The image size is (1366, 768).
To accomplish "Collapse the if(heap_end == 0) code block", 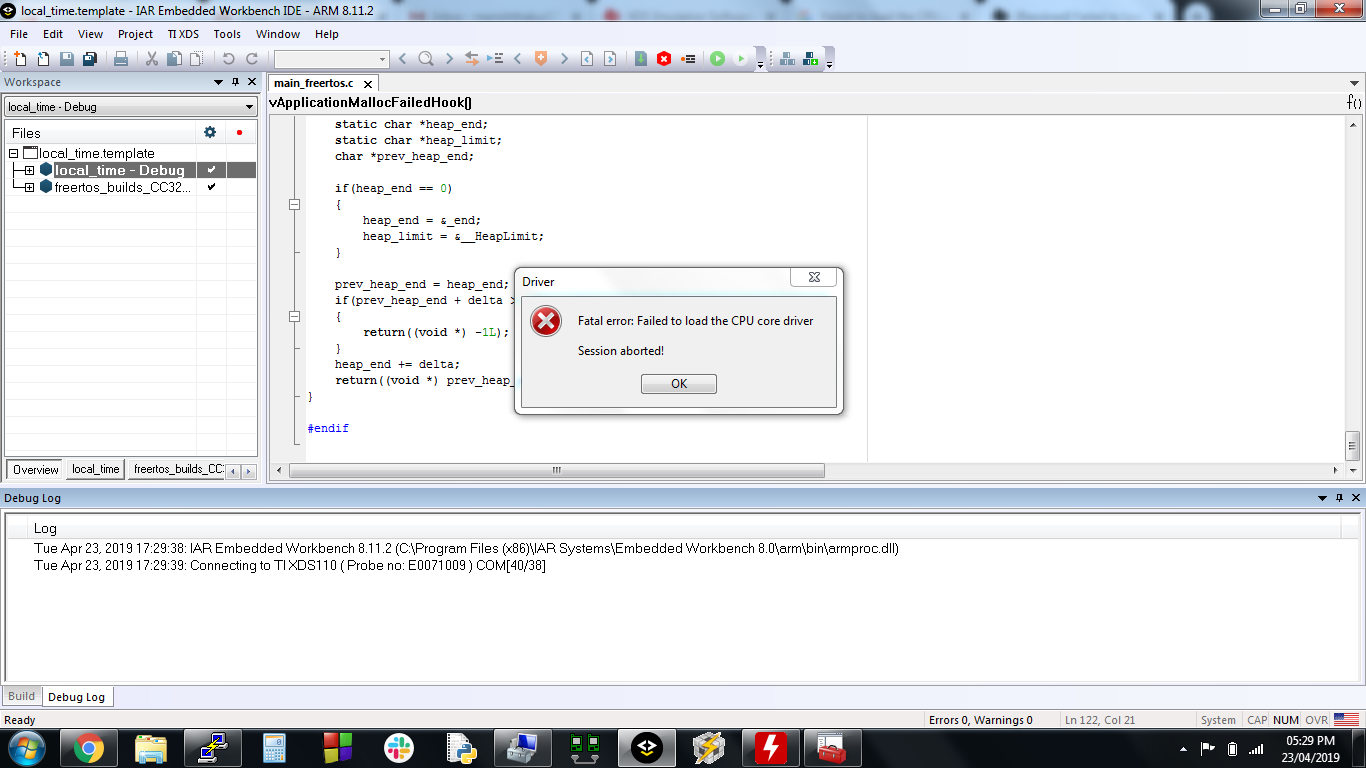I will (x=294, y=204).
